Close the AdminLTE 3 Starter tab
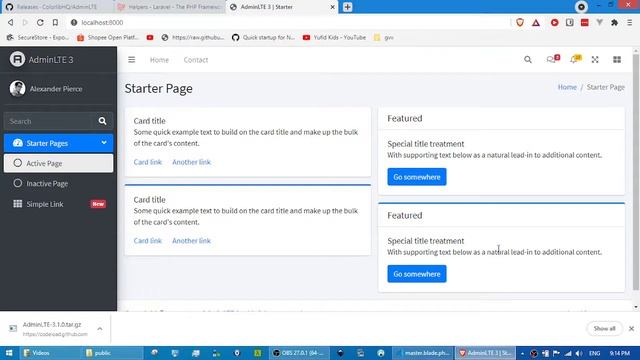This screenshot has width=640, height=360. pos(332,7)
